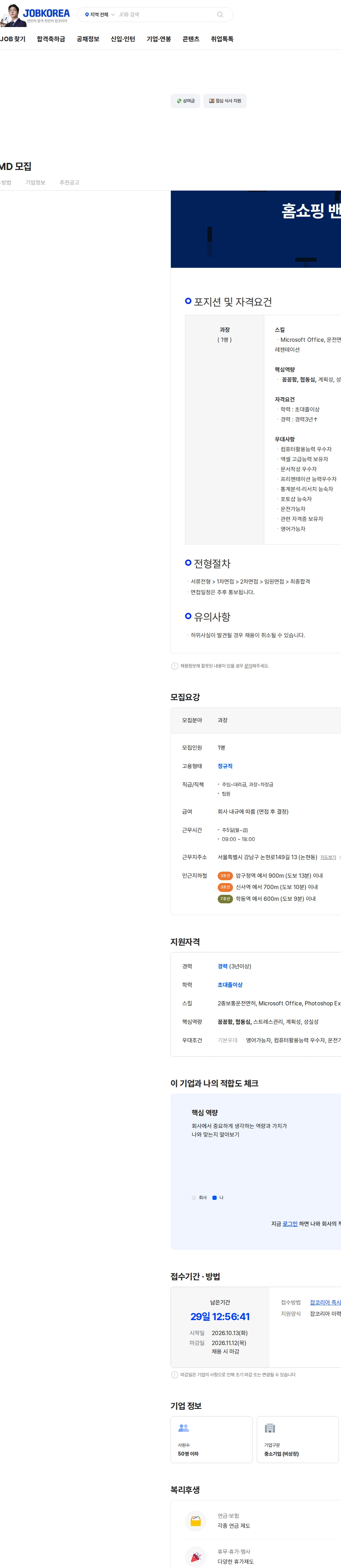
Task: Click the 정규직 employment type link
Action: pyautogui.click(x=225, y=766)
